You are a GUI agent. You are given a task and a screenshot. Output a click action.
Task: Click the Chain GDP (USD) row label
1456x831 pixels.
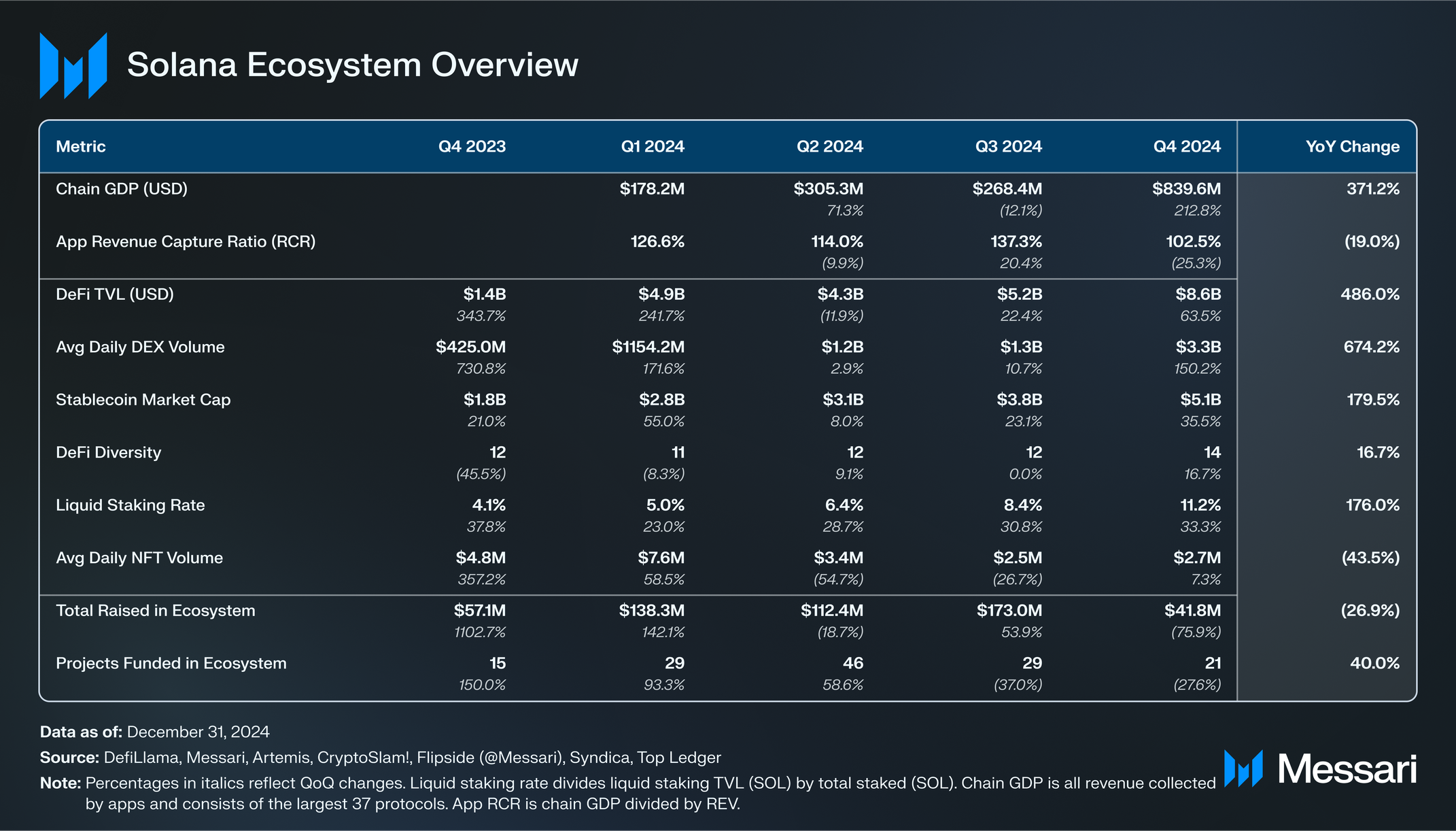[x=122, y=189]
